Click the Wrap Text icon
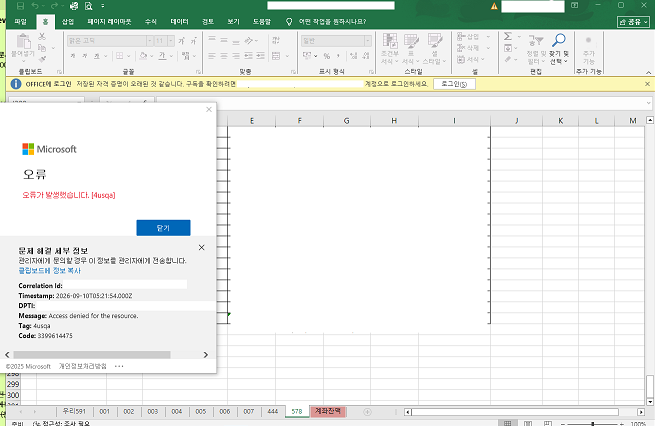Screen dimensions: 655x426 point(276,40)
